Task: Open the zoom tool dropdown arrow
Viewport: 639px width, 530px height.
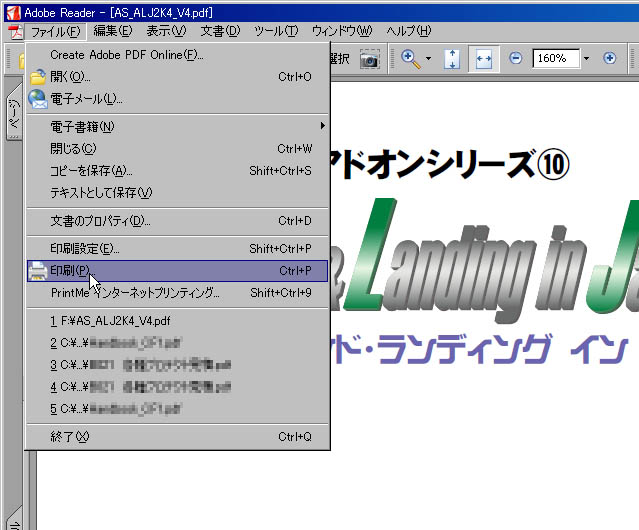Action: coord(428,59)
